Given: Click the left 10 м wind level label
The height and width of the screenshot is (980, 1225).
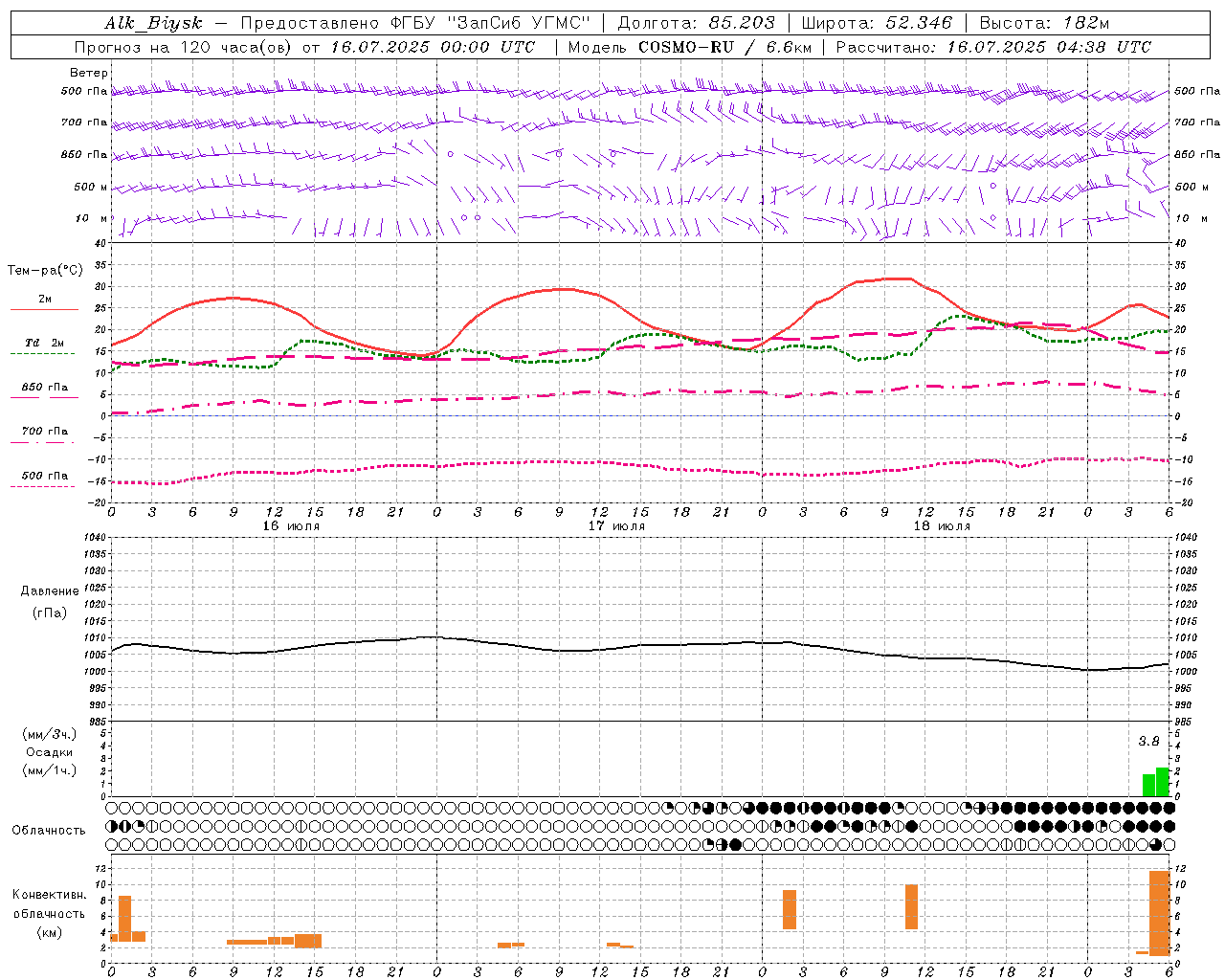Looking at the screenshot, I should coord(92,218).
